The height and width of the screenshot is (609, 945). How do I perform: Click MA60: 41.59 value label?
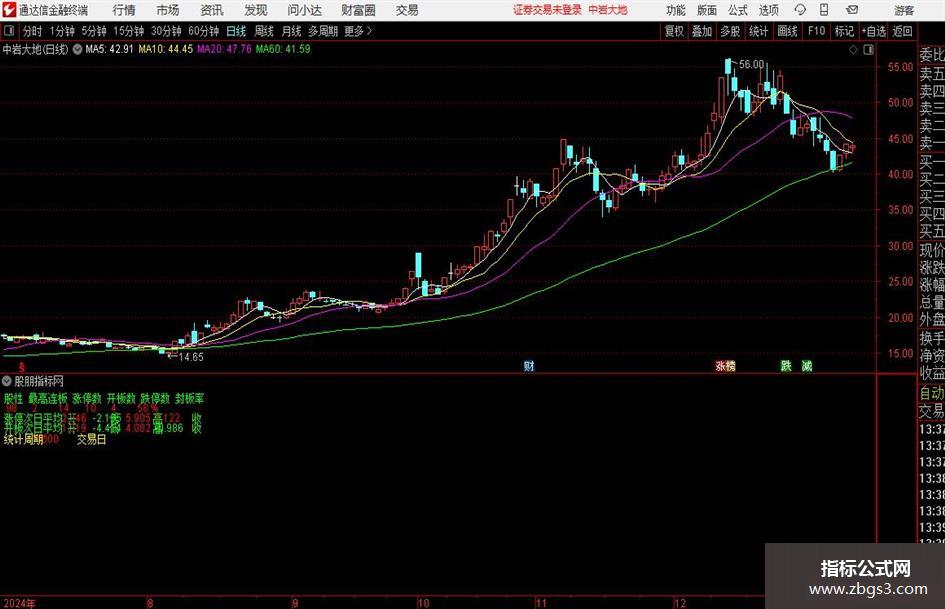[x=283, y=49]
